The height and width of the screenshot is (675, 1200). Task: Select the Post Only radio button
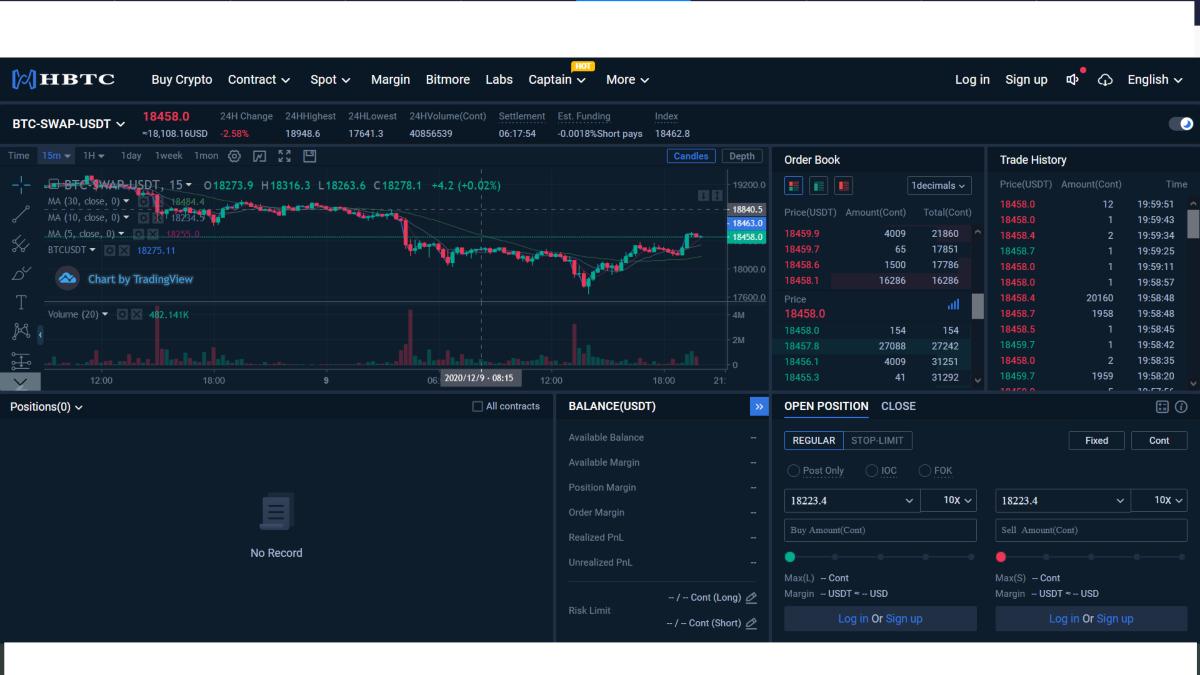(793, 470)
